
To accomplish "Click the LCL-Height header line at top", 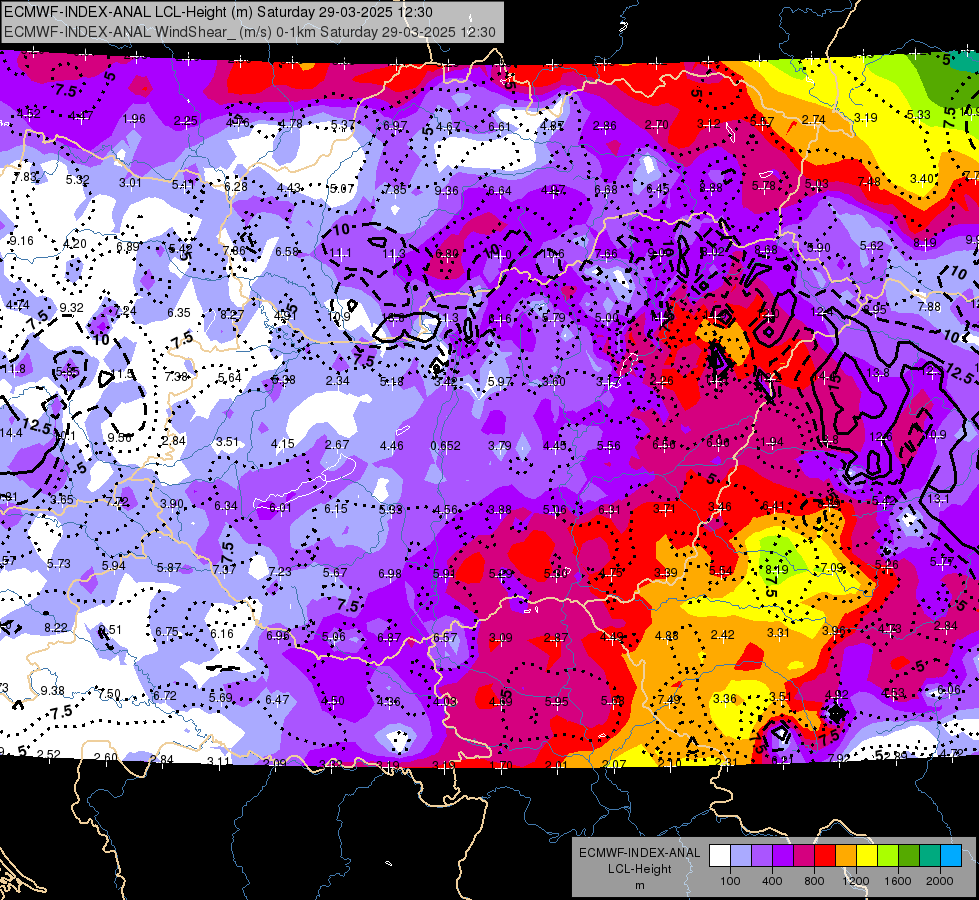I will [218, 12].
